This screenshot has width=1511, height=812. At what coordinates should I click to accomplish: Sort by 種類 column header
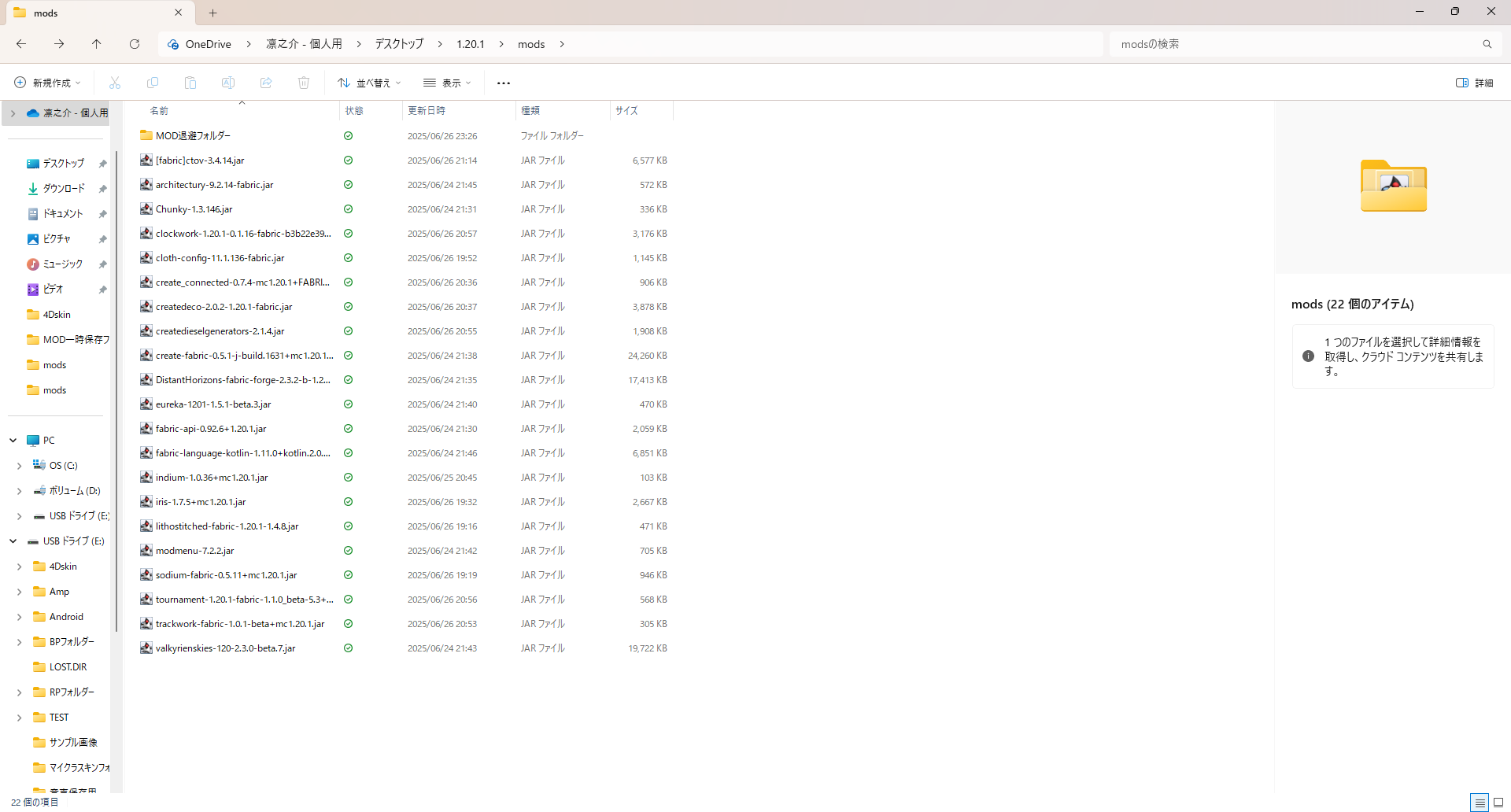[530, 111]
